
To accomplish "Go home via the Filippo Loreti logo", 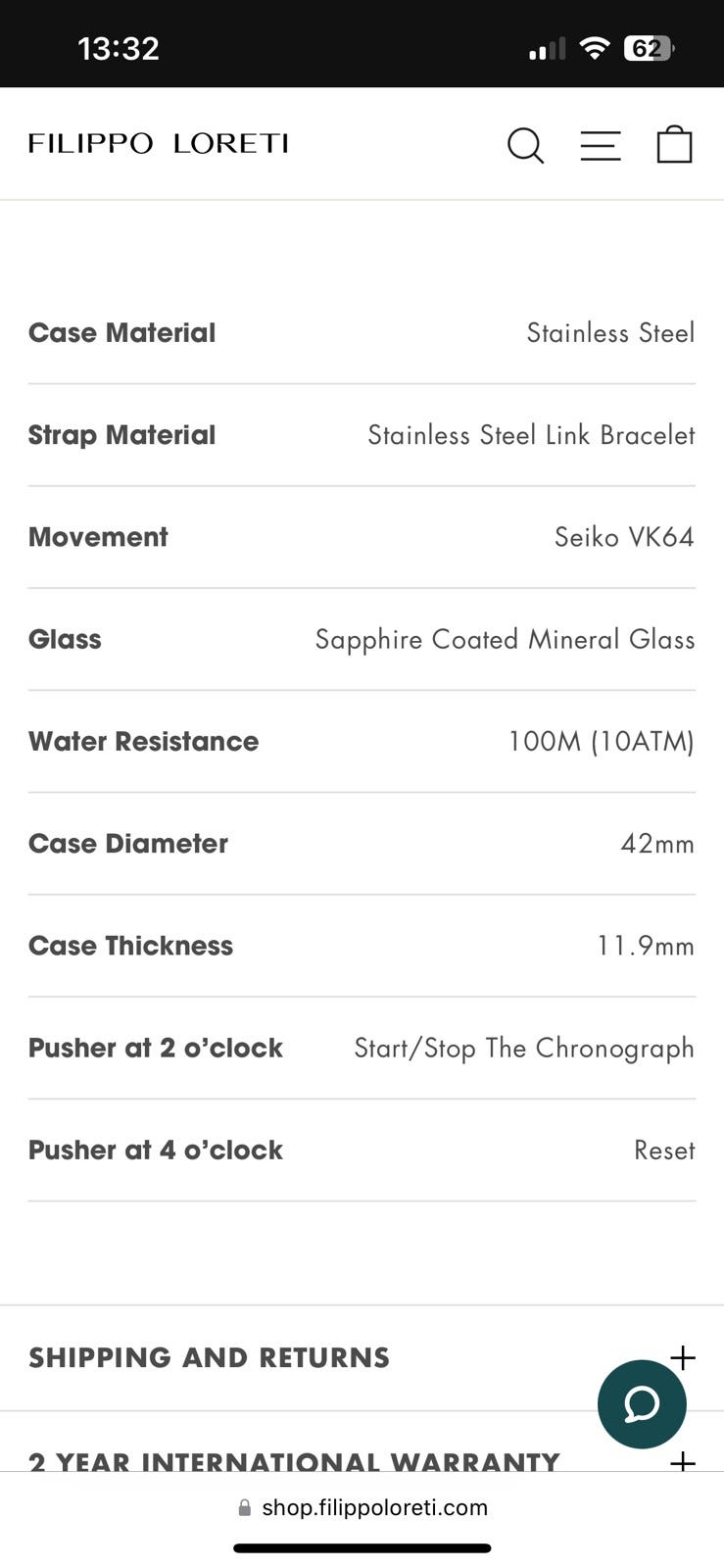I will click(x=158, y=144).
